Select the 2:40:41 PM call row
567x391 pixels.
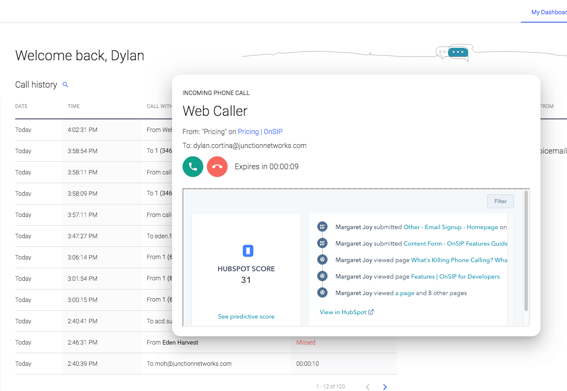pos(93,321)
